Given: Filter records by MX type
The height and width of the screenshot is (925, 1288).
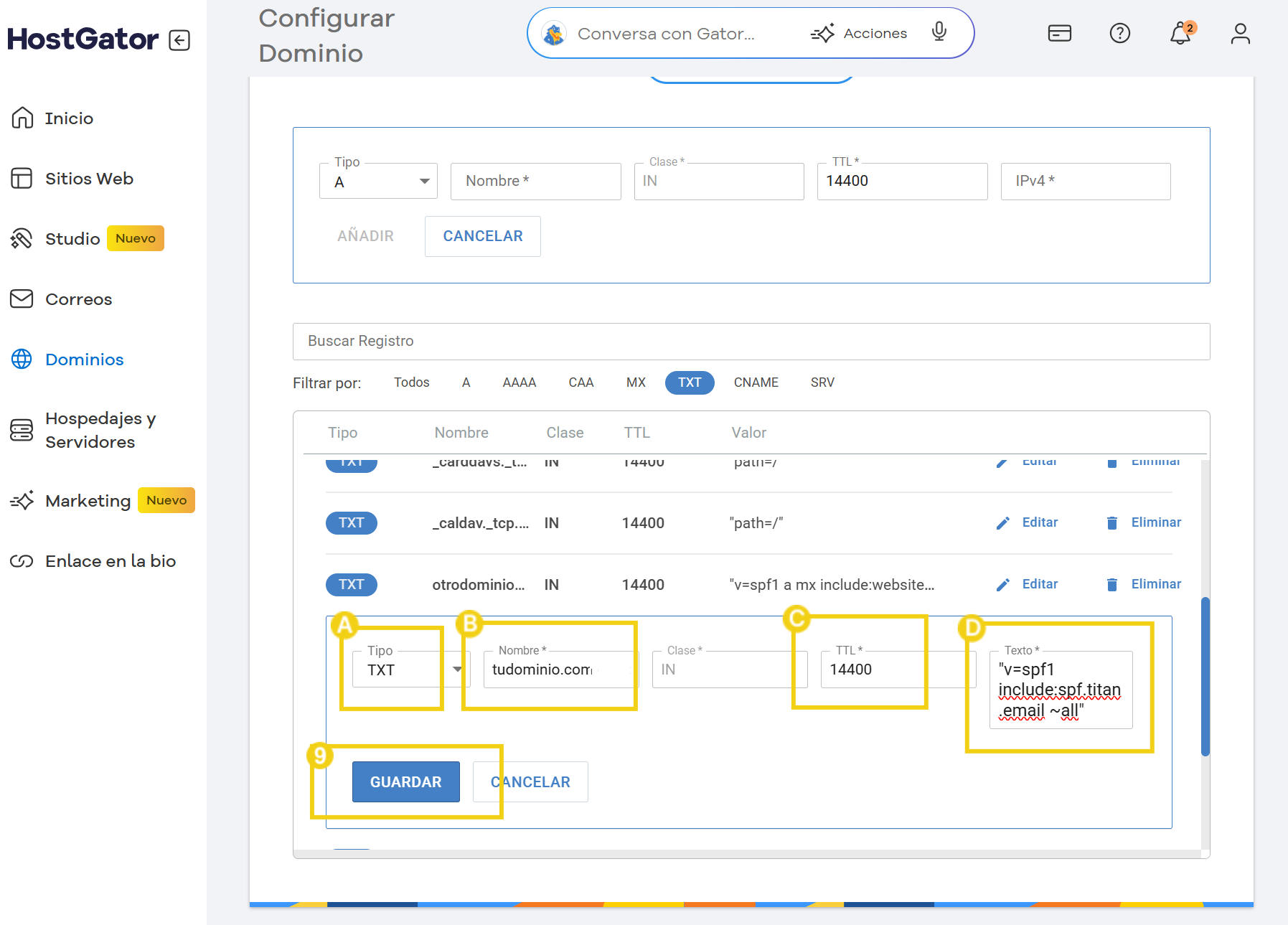Looking at the screenshot, I should pos(636,382).
